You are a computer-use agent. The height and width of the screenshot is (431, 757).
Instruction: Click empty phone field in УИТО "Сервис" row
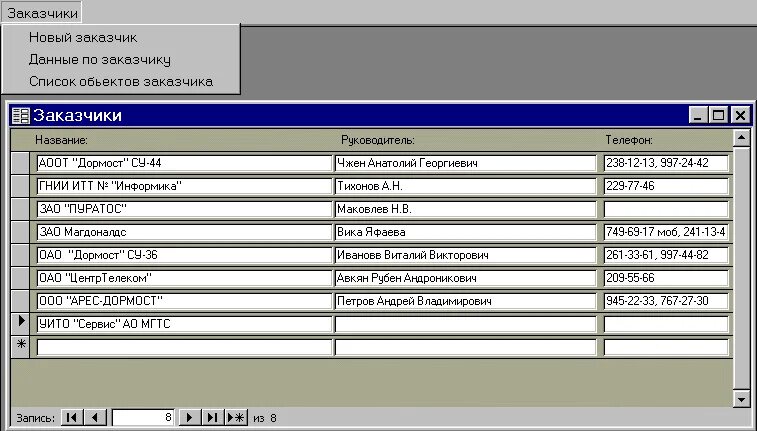(x=666, y=324)
